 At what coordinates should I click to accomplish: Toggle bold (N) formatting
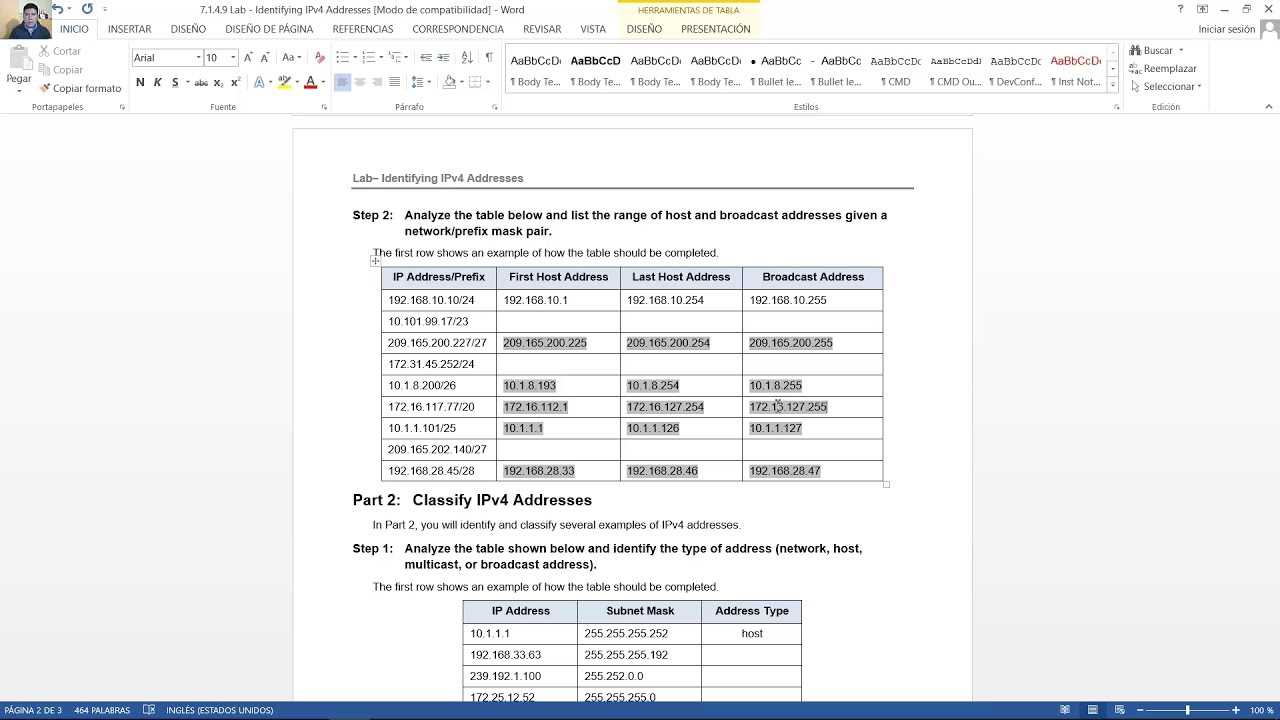(x=140, y=82)
